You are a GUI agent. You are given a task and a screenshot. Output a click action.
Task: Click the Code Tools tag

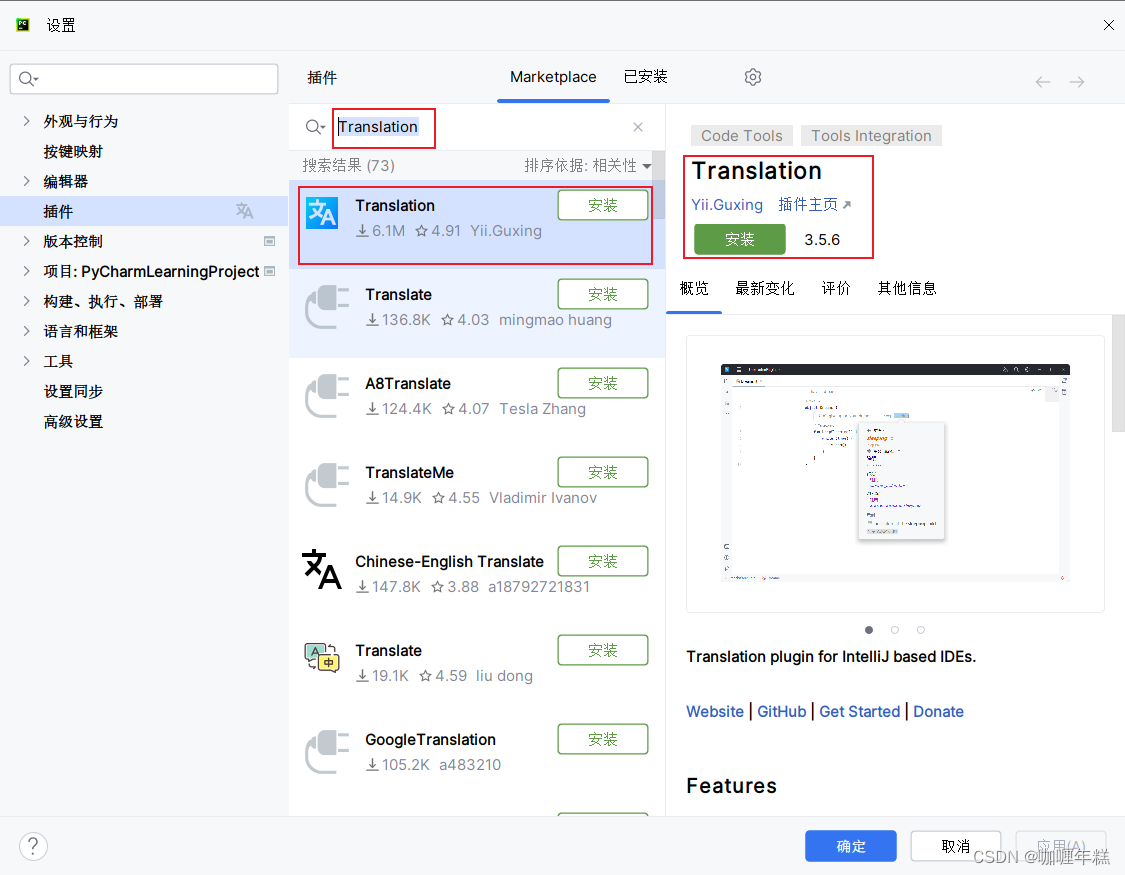pyautogui.click(x=742, y=136)
